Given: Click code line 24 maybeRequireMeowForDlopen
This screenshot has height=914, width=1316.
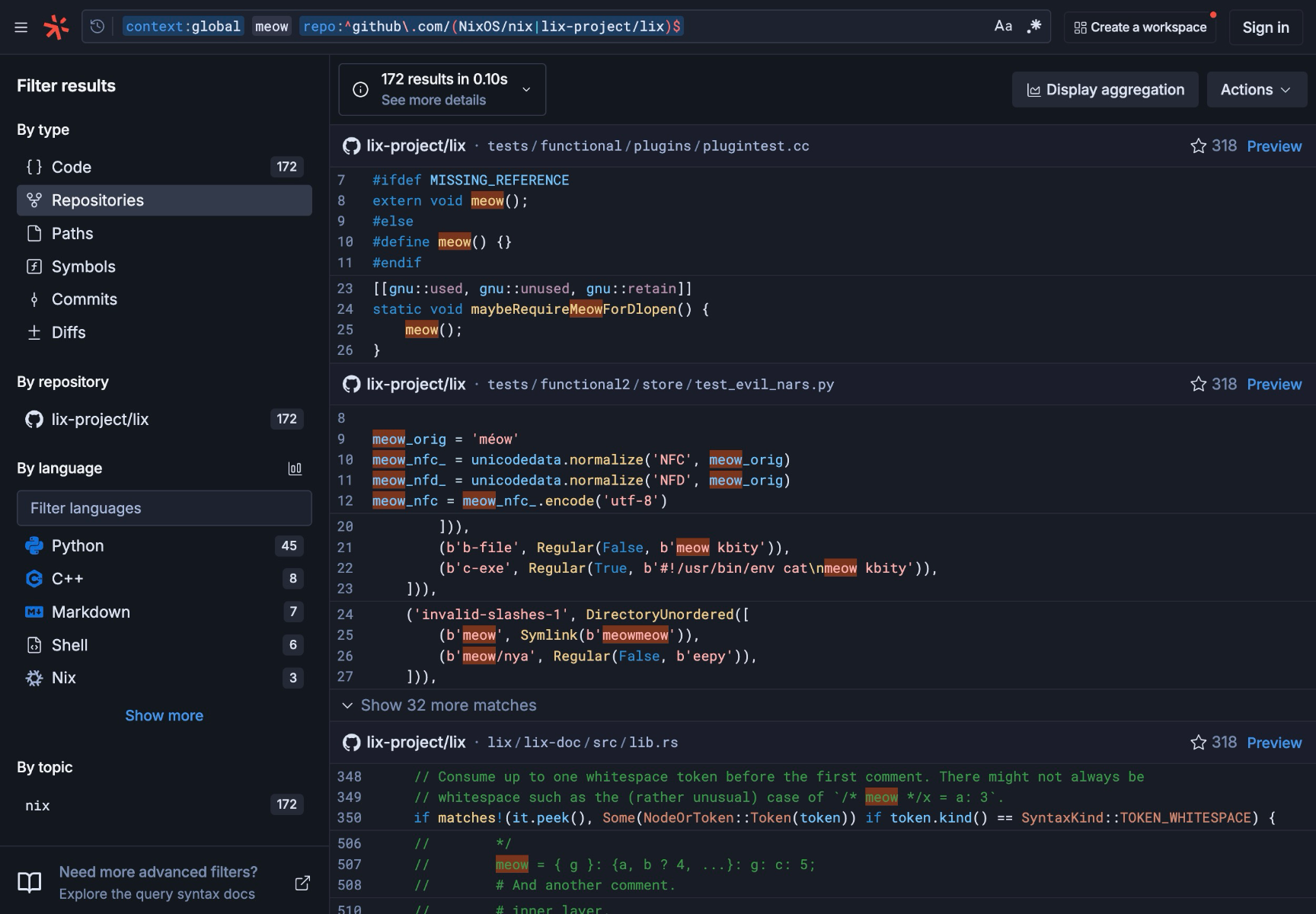Looking at the screenshot, I should 540,309.
